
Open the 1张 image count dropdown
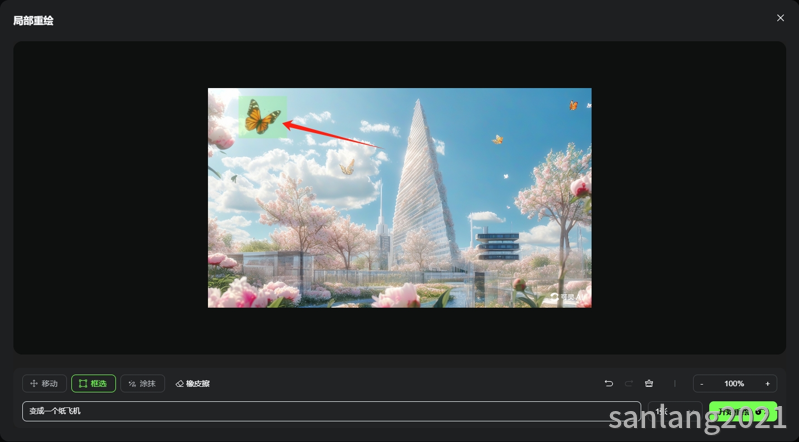(x=675, y=411)
